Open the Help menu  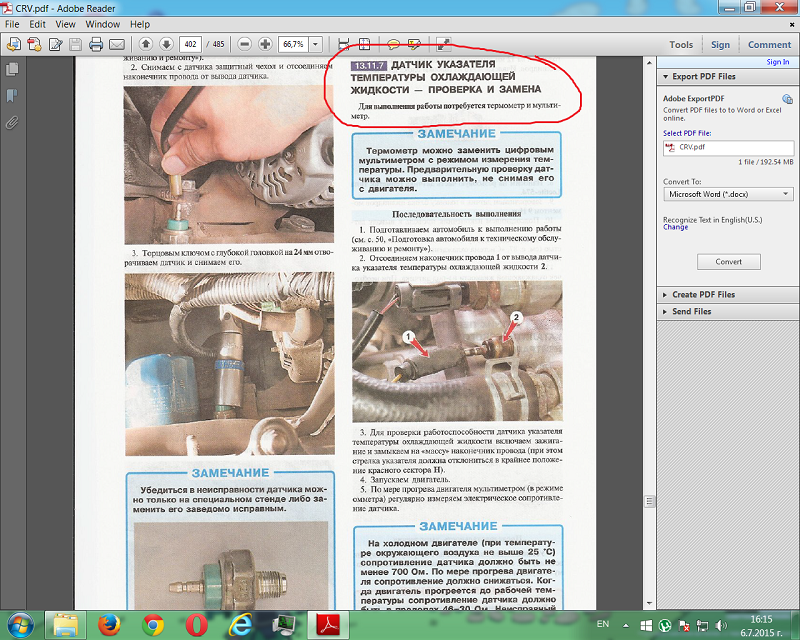(x=140, y=24)
